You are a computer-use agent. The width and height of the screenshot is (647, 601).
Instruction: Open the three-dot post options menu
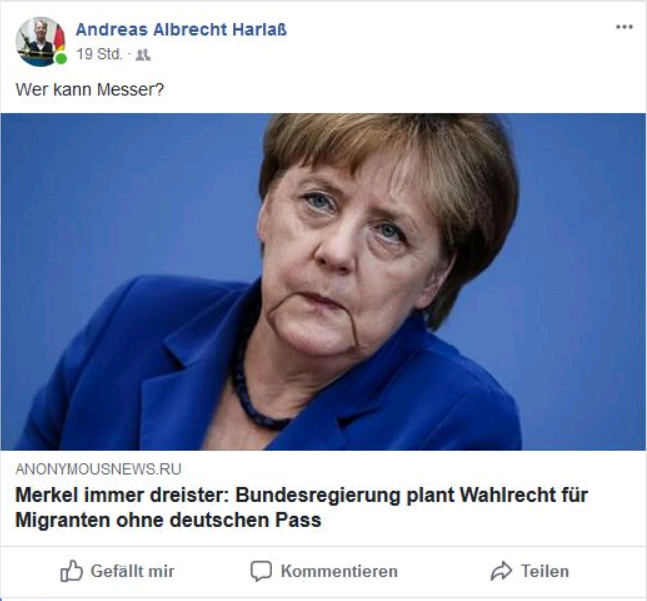[624, 27]
